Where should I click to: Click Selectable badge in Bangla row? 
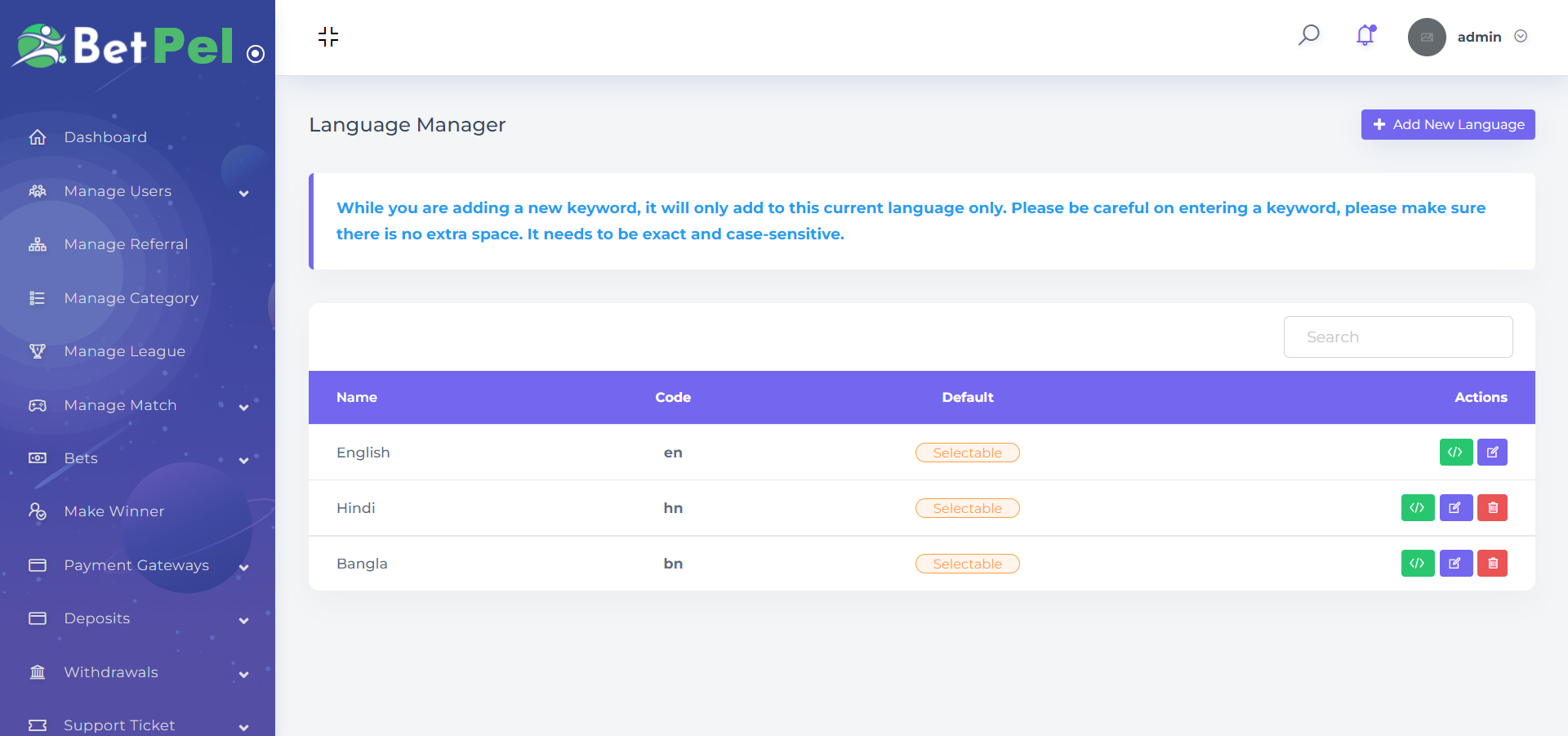click(x=967, y=564)
